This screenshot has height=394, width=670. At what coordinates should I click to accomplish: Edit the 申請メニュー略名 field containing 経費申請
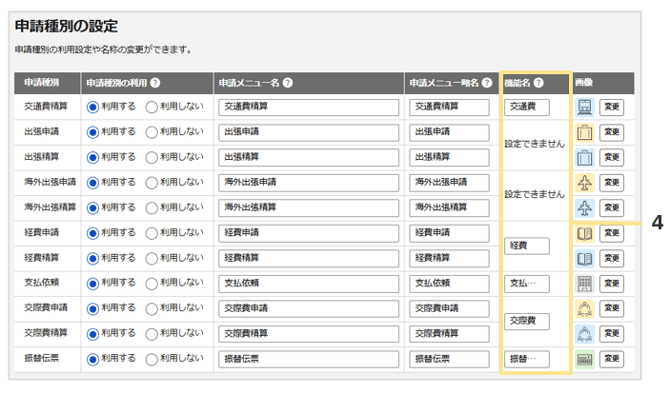click(x=449, y=233)
